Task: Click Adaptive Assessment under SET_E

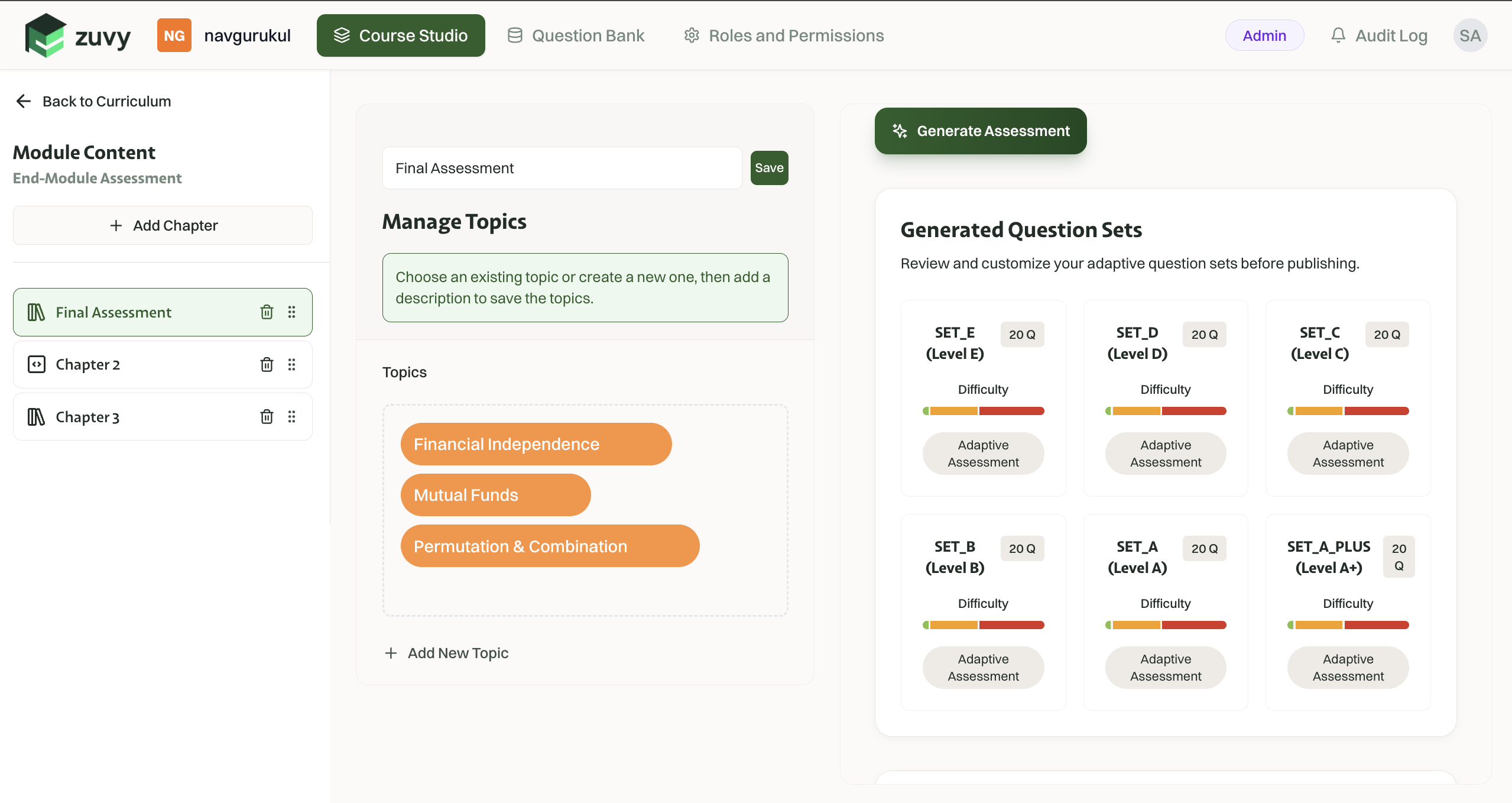Action: tap(983, 454)
